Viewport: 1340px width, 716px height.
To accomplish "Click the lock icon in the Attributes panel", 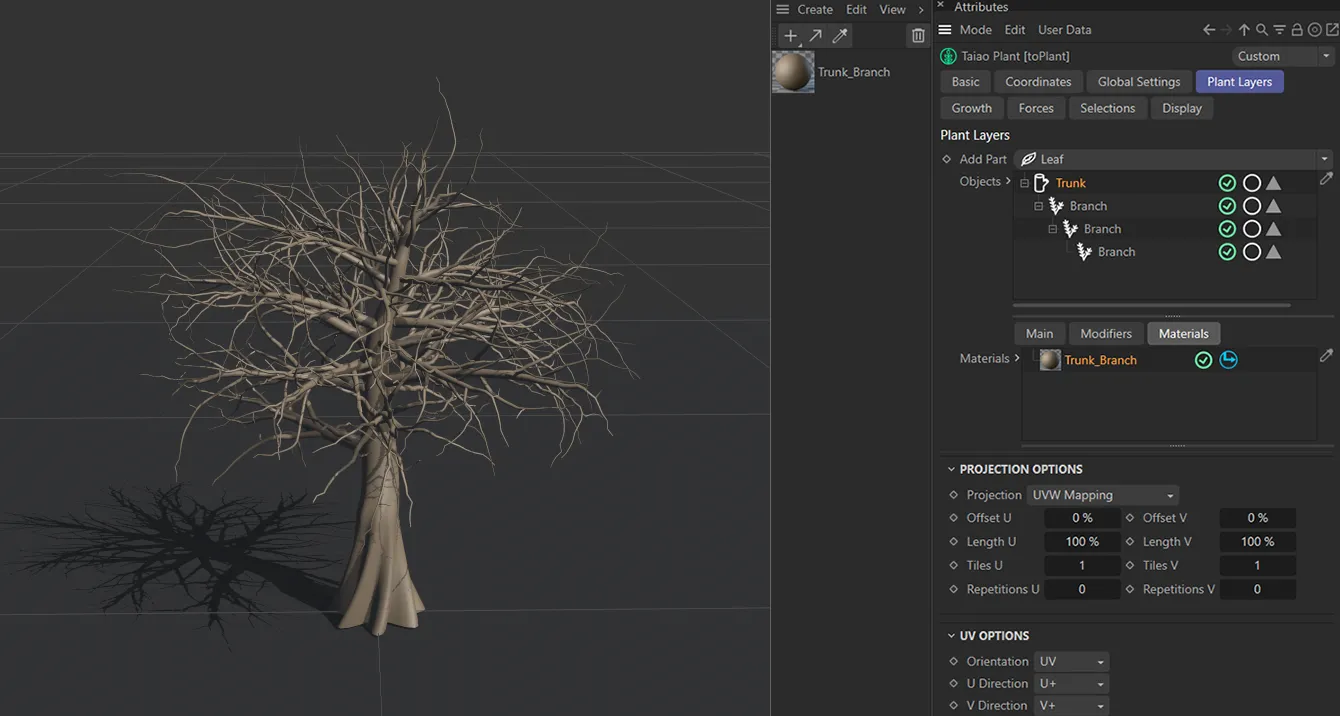I will 1296,29.
